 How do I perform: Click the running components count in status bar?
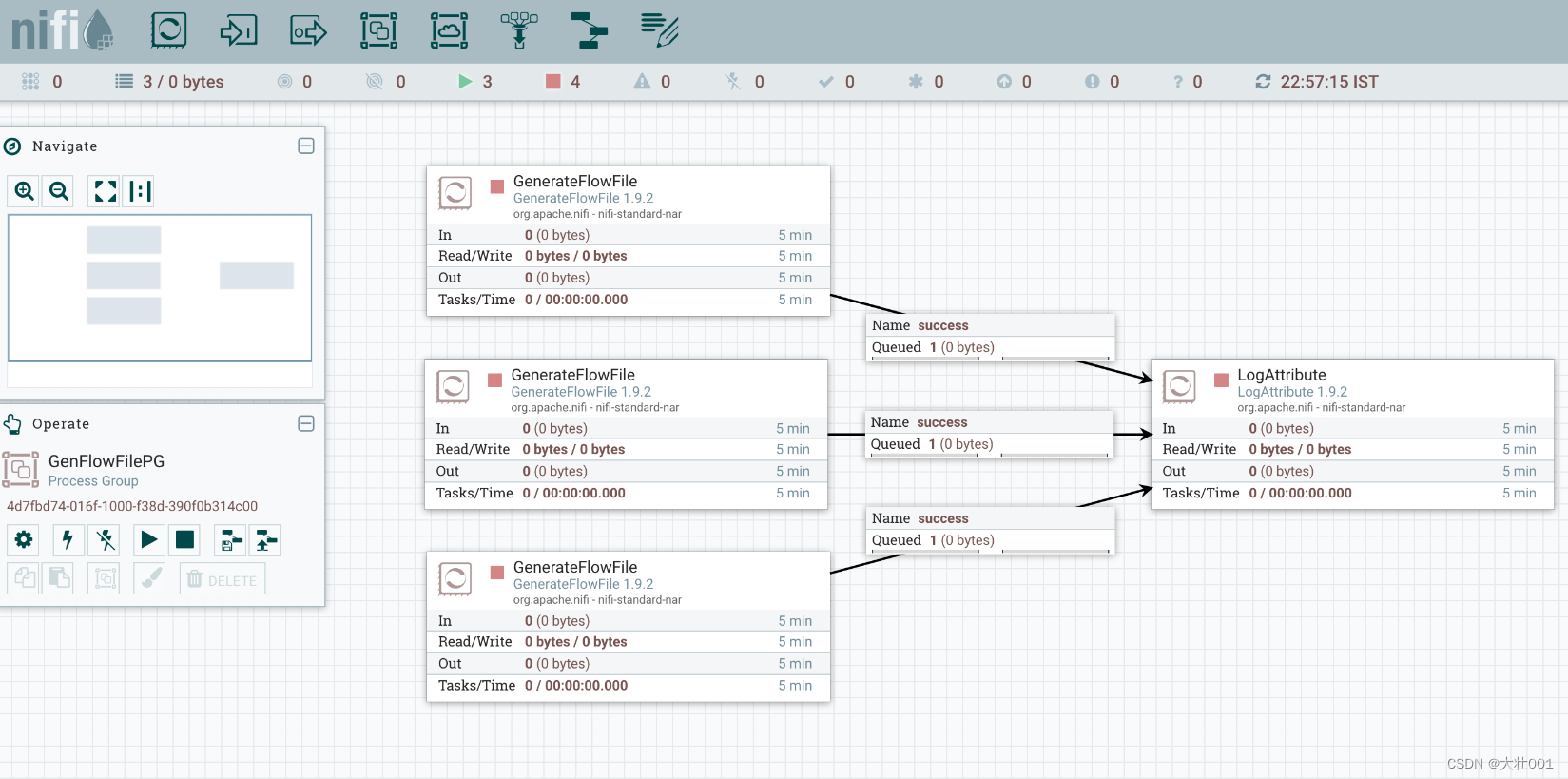[x=475, y=82]
